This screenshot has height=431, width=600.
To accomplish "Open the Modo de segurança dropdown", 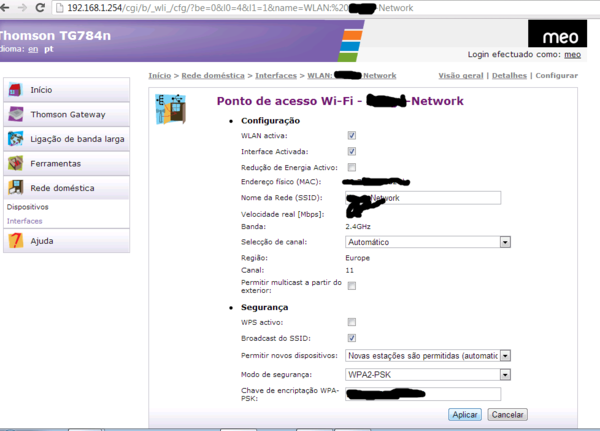I will tap(428, 374).
